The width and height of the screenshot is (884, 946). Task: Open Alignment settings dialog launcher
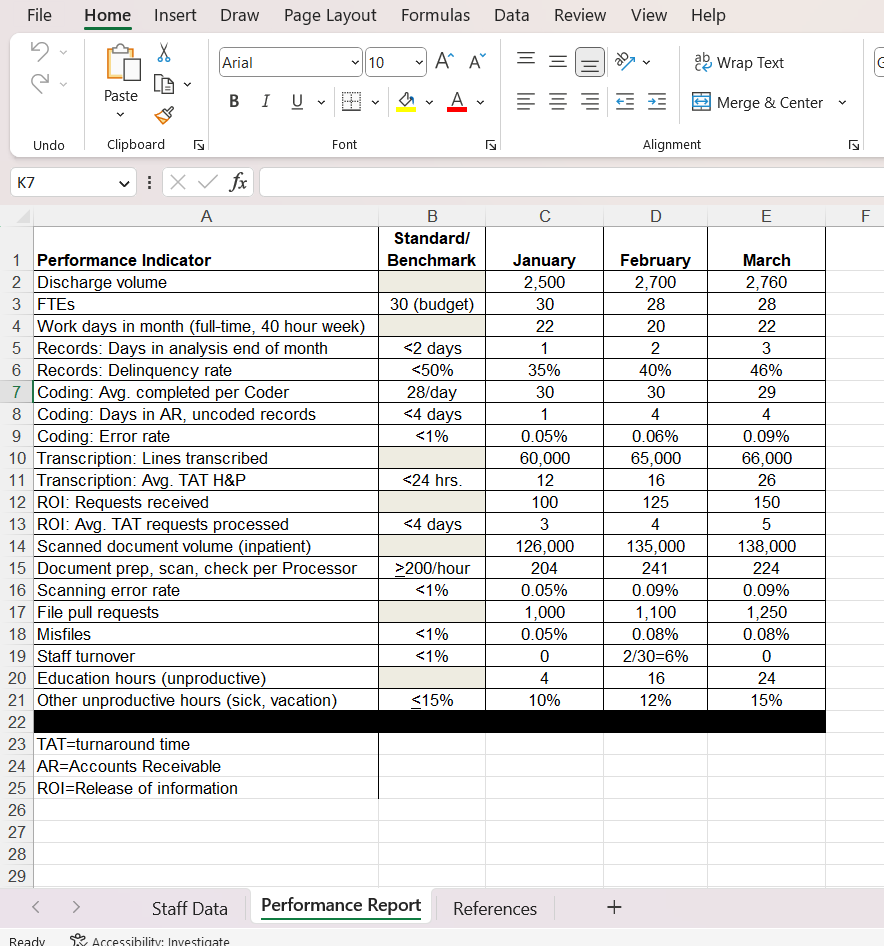[x=853, y=145]
